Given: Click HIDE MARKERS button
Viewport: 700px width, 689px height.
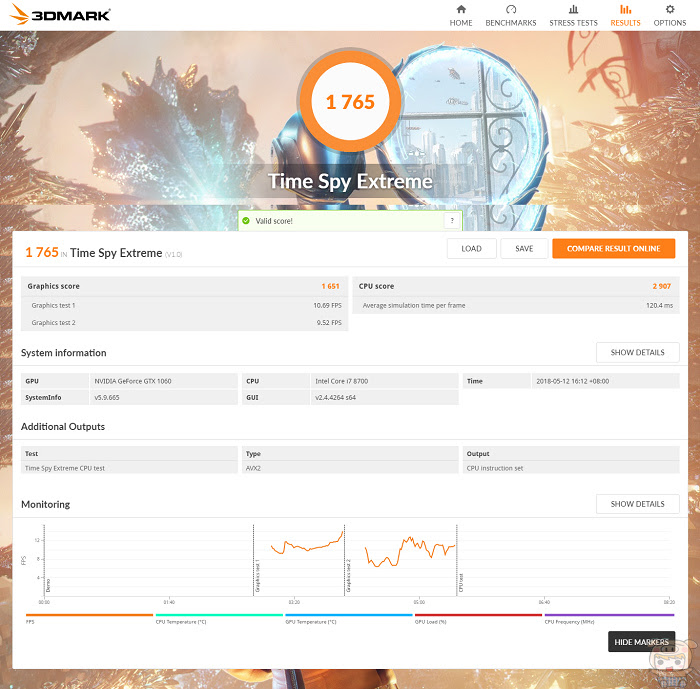Looking at the screenshot, I should click(x=641, y=642).
